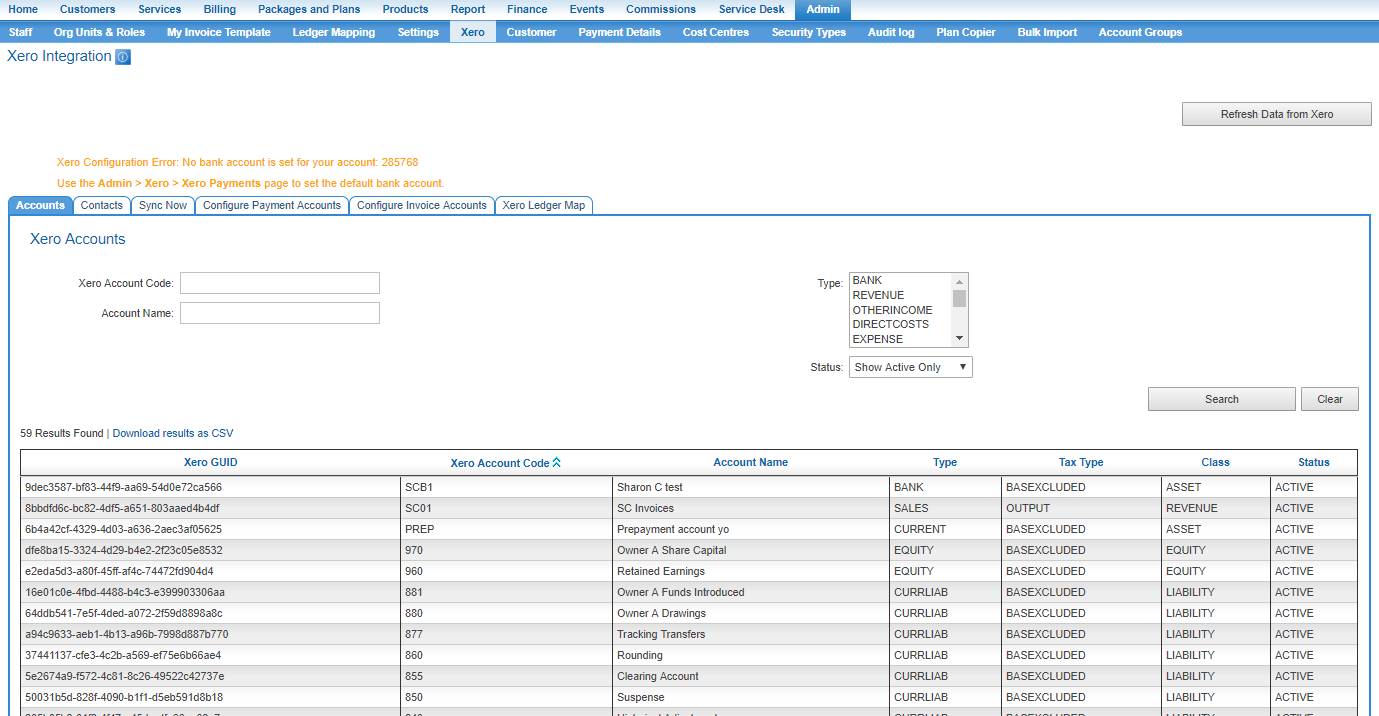The width and height of the screenshot is (1379, 716).
Task: Open the Sync Now tab
Action: pyautogui.click(x=162, y=205)
